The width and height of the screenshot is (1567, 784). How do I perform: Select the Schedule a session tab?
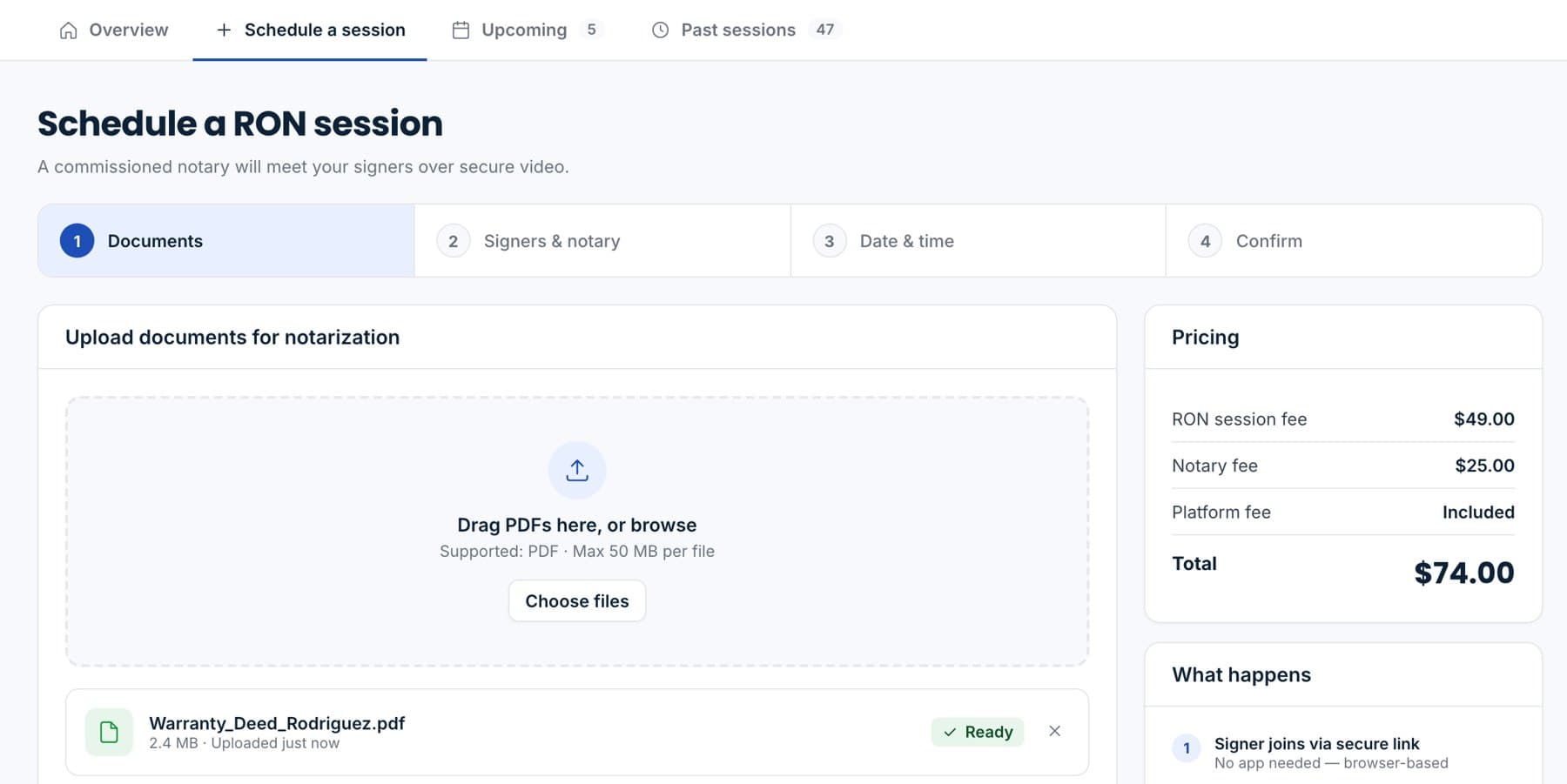310,30
